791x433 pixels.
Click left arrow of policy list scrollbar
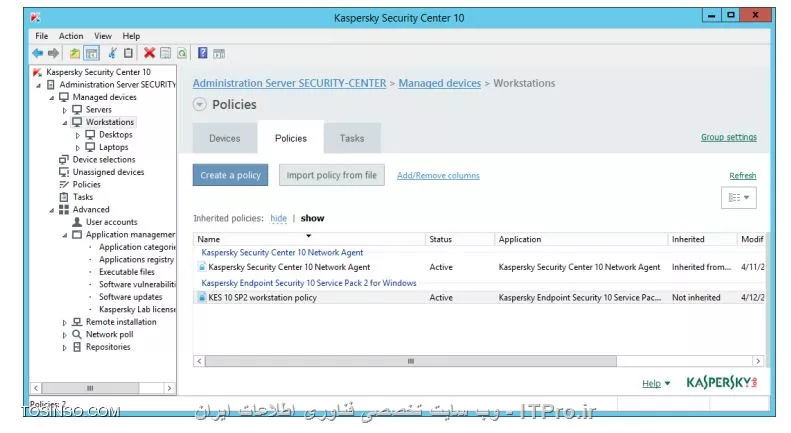pyautogui.click(x=199, y=361)
